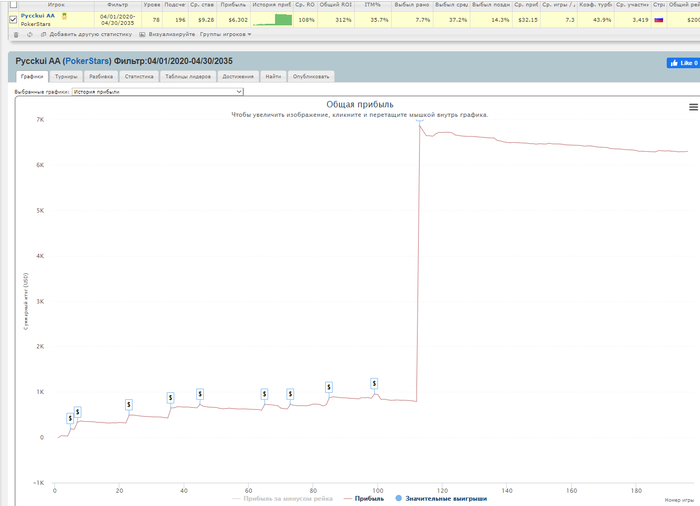Click the 3.419 average entrants value
The width and height of the screenshot is (700, 506).
(640, 20)
